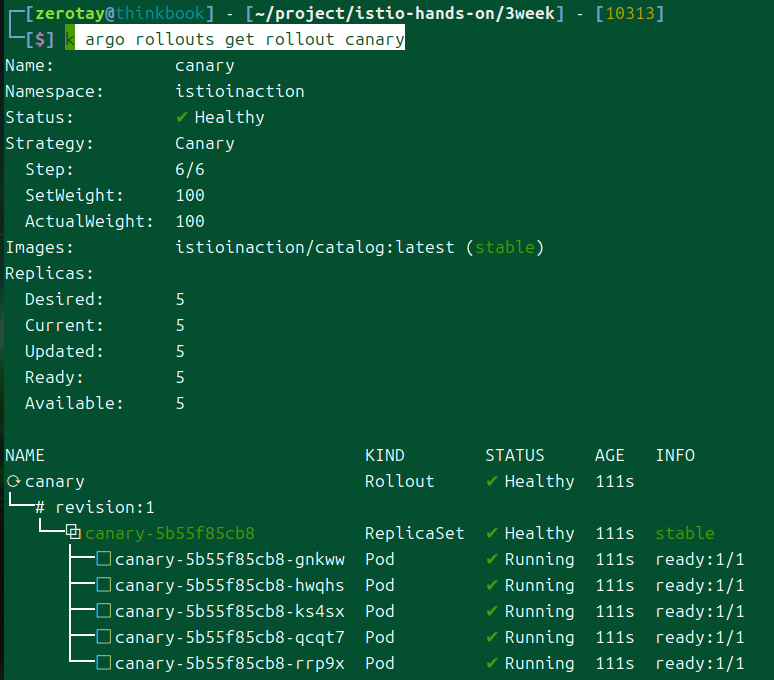This screenshot has width=774, height=680.
Task: Click the pod name 'canary-5b55f85cb8-qcqt7'
Action: pyautogui.click(x=230, y=637)
